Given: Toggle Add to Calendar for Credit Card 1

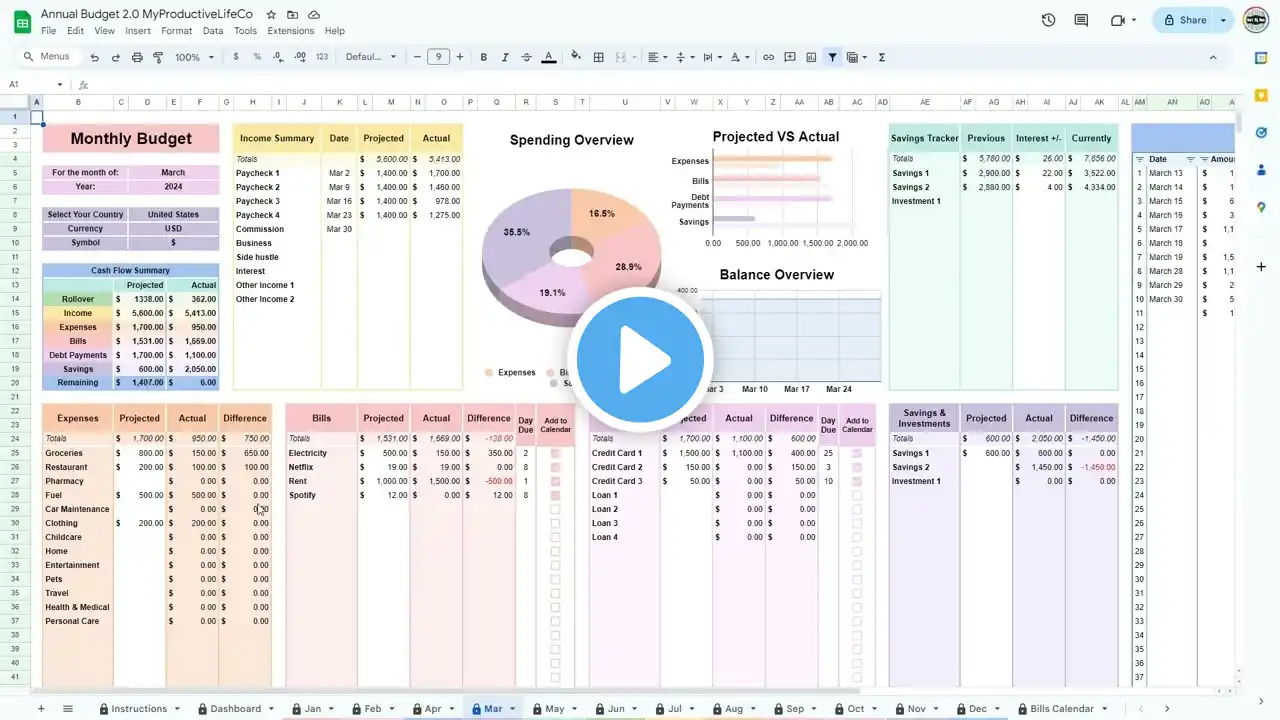Looking at the screenshot, I should click(857, 453).
